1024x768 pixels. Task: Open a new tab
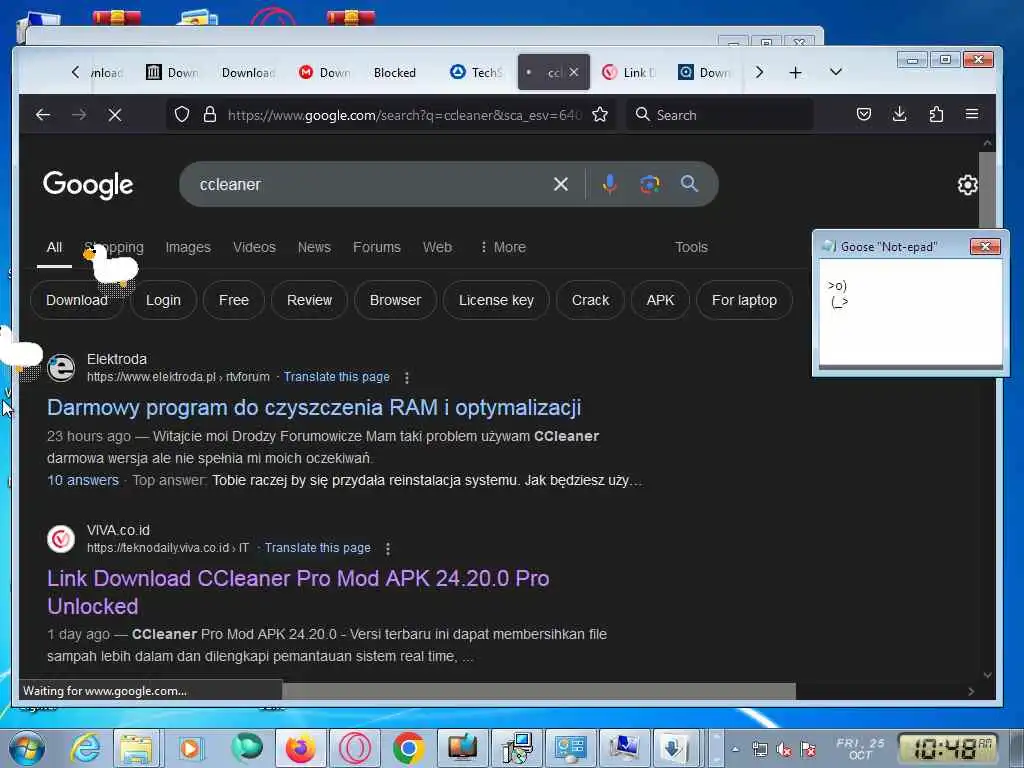pos(795,72)
